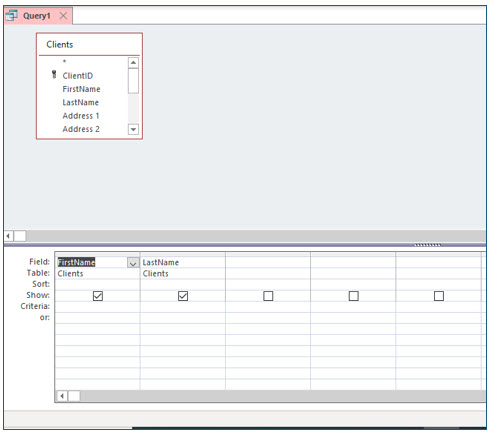Click the Query1 tab icon
The width and height of the screenshot is (492, 432).
coord(12,16)
